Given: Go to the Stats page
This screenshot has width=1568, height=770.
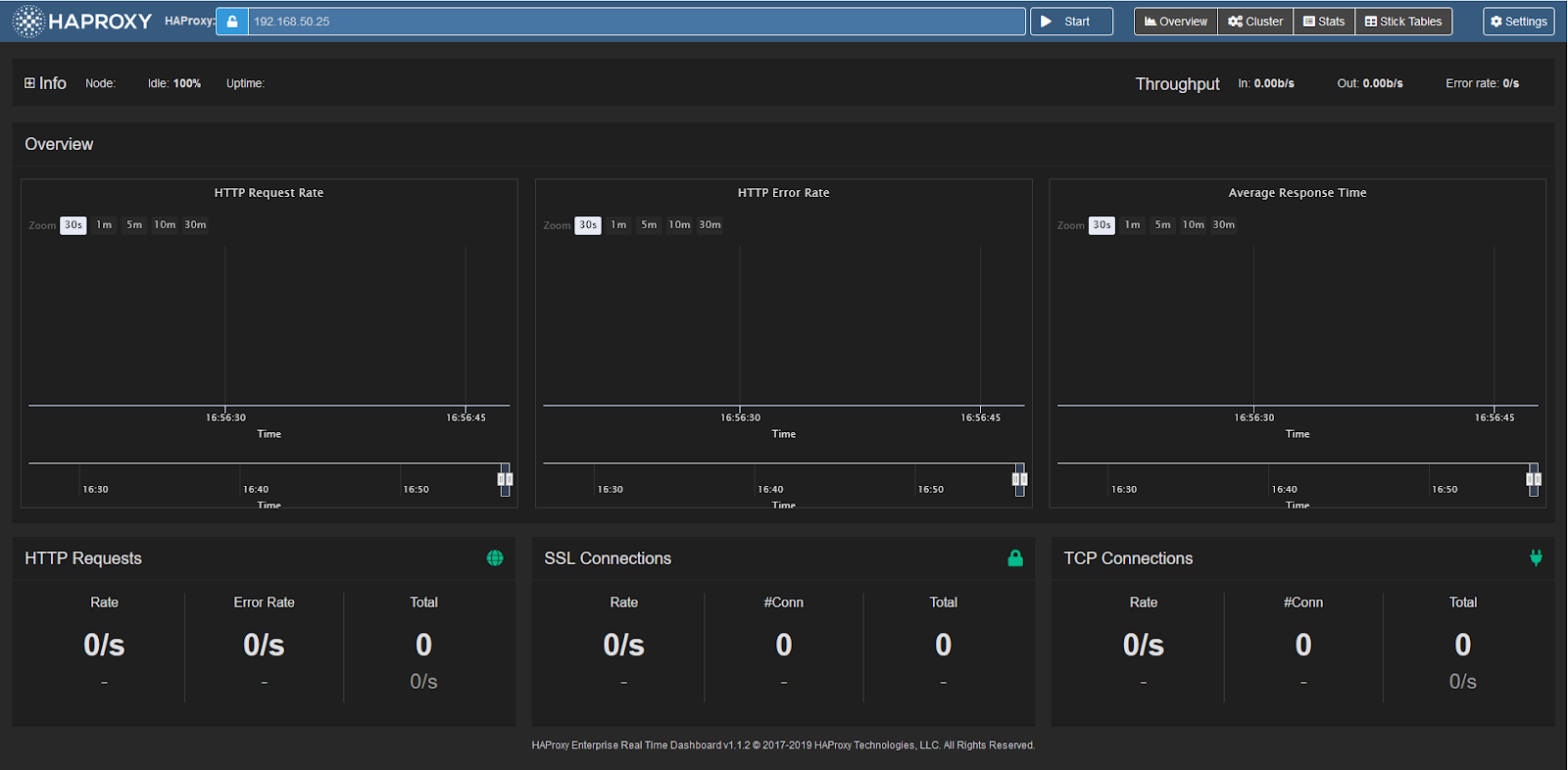Looking at the screenshot, I should [1324, 22].
